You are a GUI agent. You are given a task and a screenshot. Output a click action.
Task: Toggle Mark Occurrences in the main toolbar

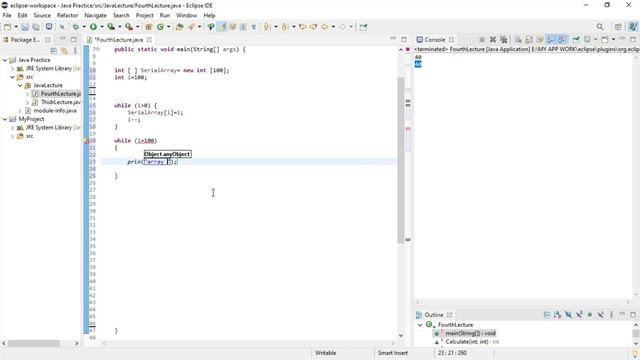tap(222, 27)
